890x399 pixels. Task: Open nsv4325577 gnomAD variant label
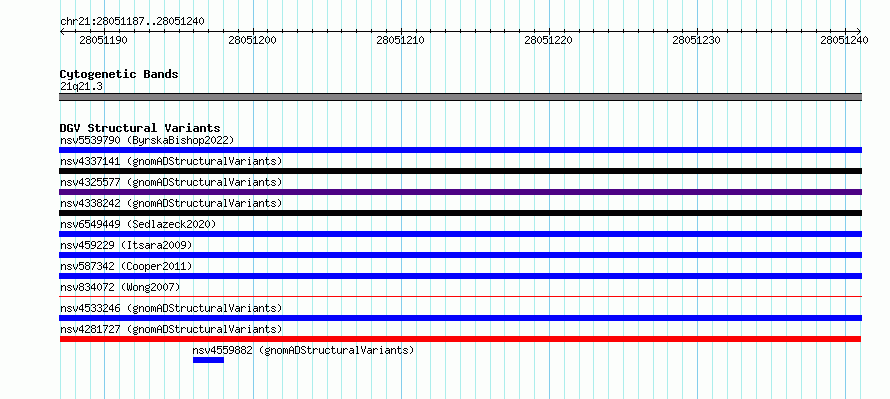pyautogui.click(x=171, y=182)
